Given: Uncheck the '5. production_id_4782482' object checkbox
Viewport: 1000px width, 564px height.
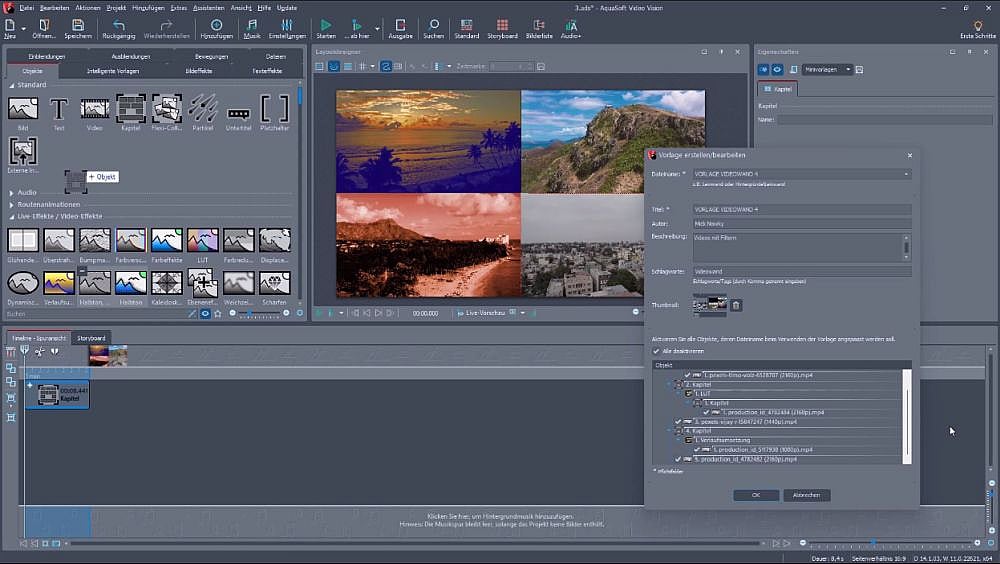Looking at the screenshot, I should (x=677, y=459).
